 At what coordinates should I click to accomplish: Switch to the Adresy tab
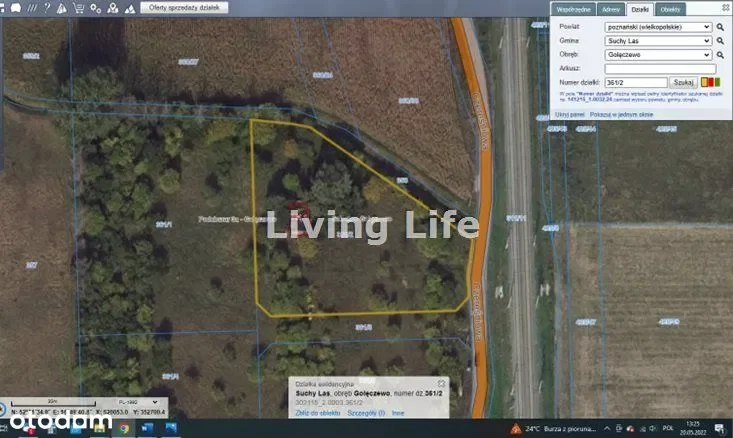point(612,9)
